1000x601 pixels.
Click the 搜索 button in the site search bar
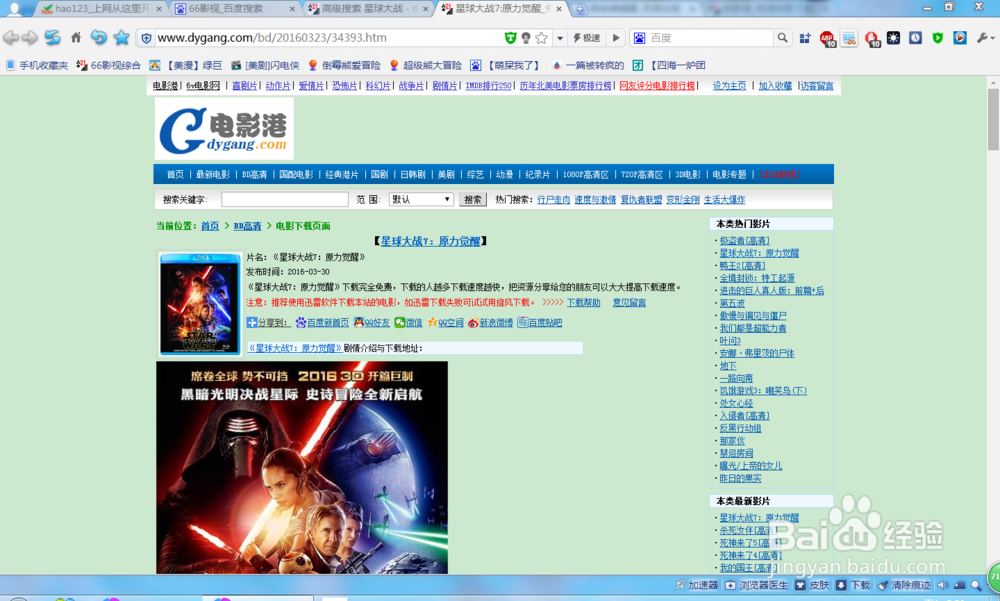coord(473,200)
